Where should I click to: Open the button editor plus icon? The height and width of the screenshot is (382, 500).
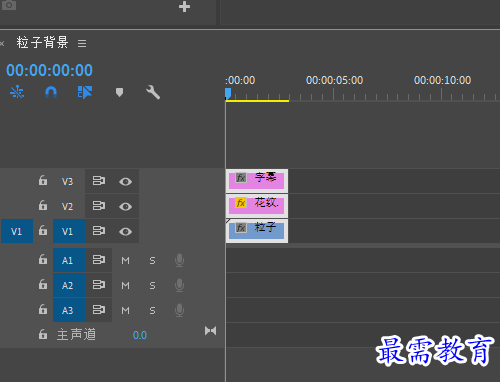click(x=184, y=7)
